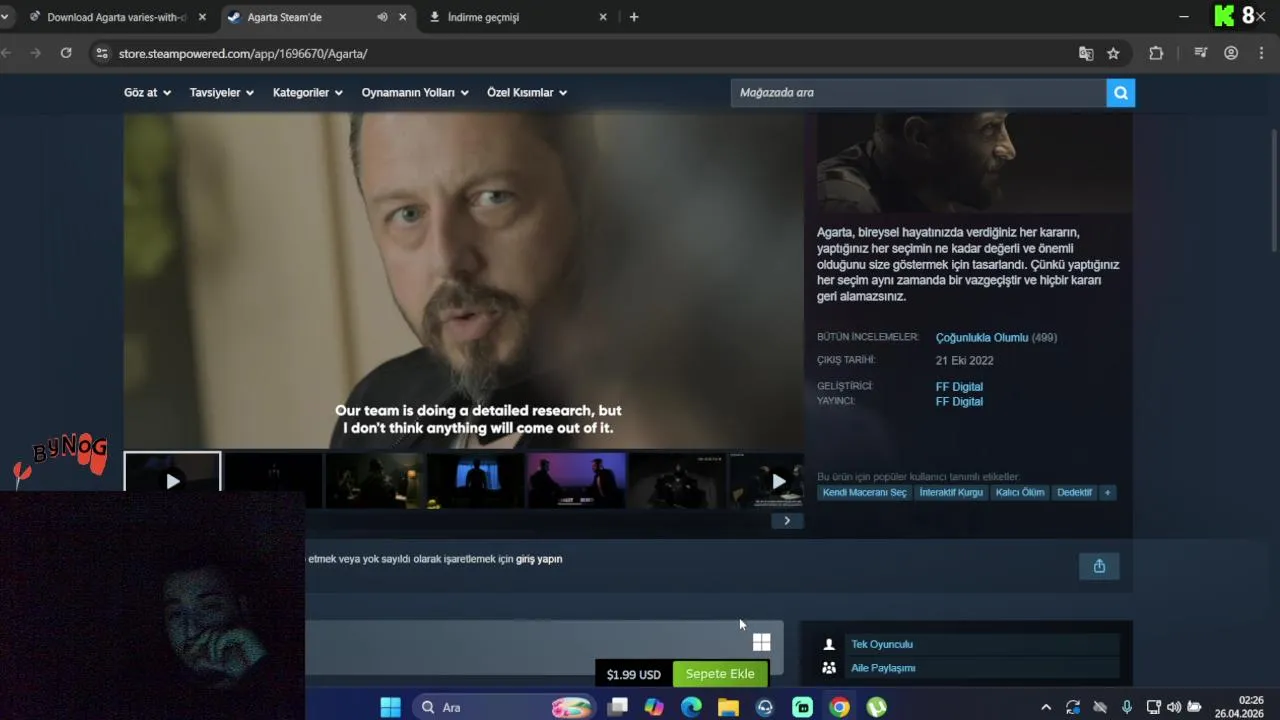Image resolution: width=1280 pixels, height=720 pixels.
Task: Open Google Chrome from the taskbar
Action: pos(839,707)
